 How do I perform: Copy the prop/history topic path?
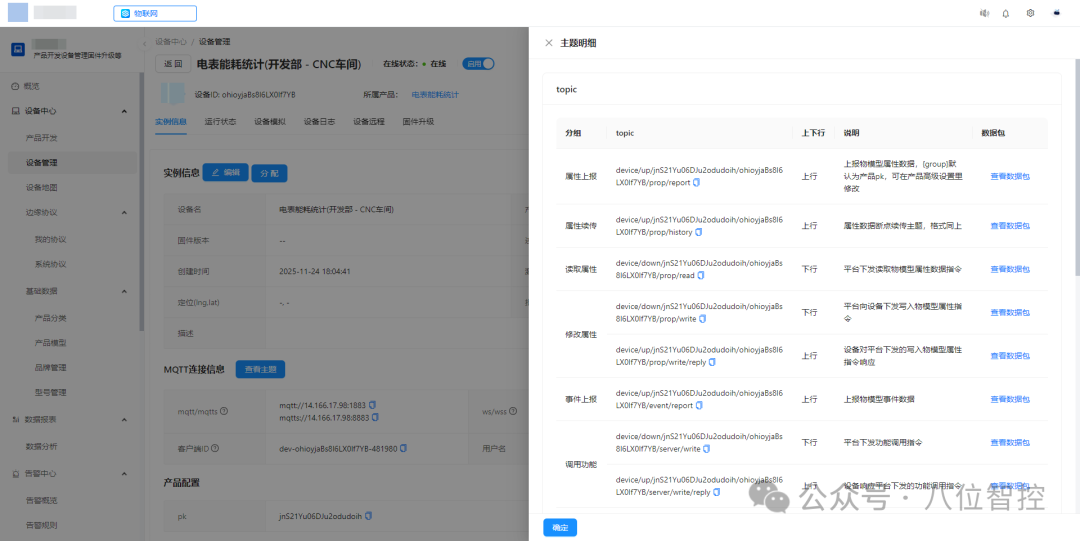coord(698,232)
